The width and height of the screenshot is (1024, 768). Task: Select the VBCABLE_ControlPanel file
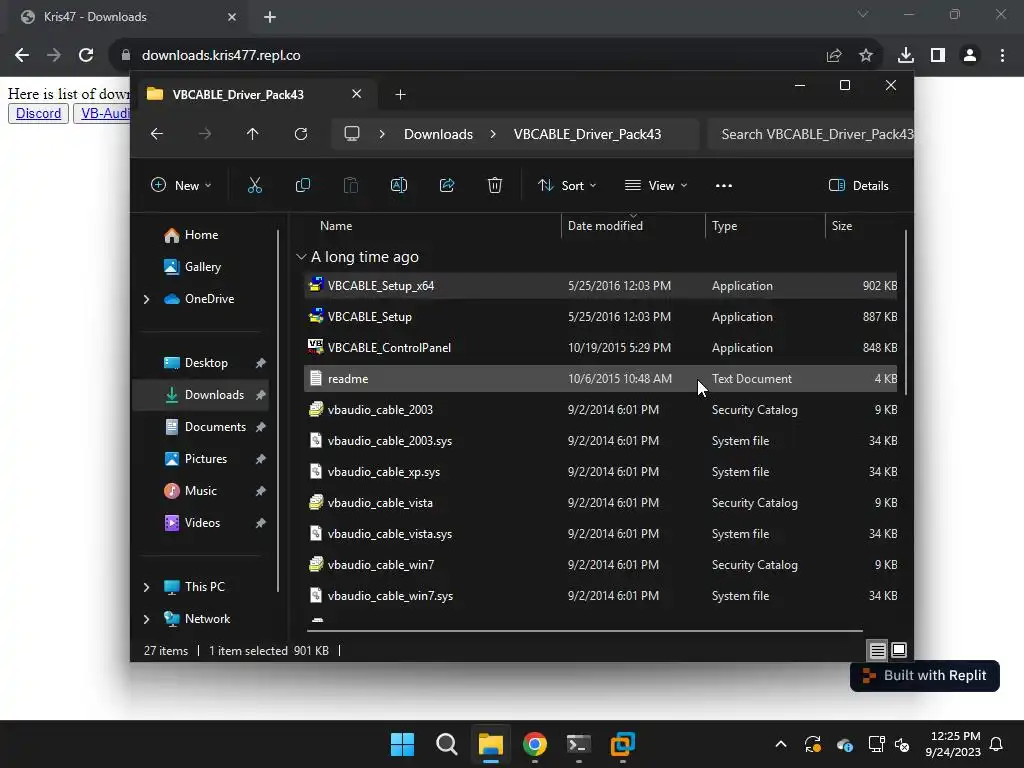click(x=600, y=347)
